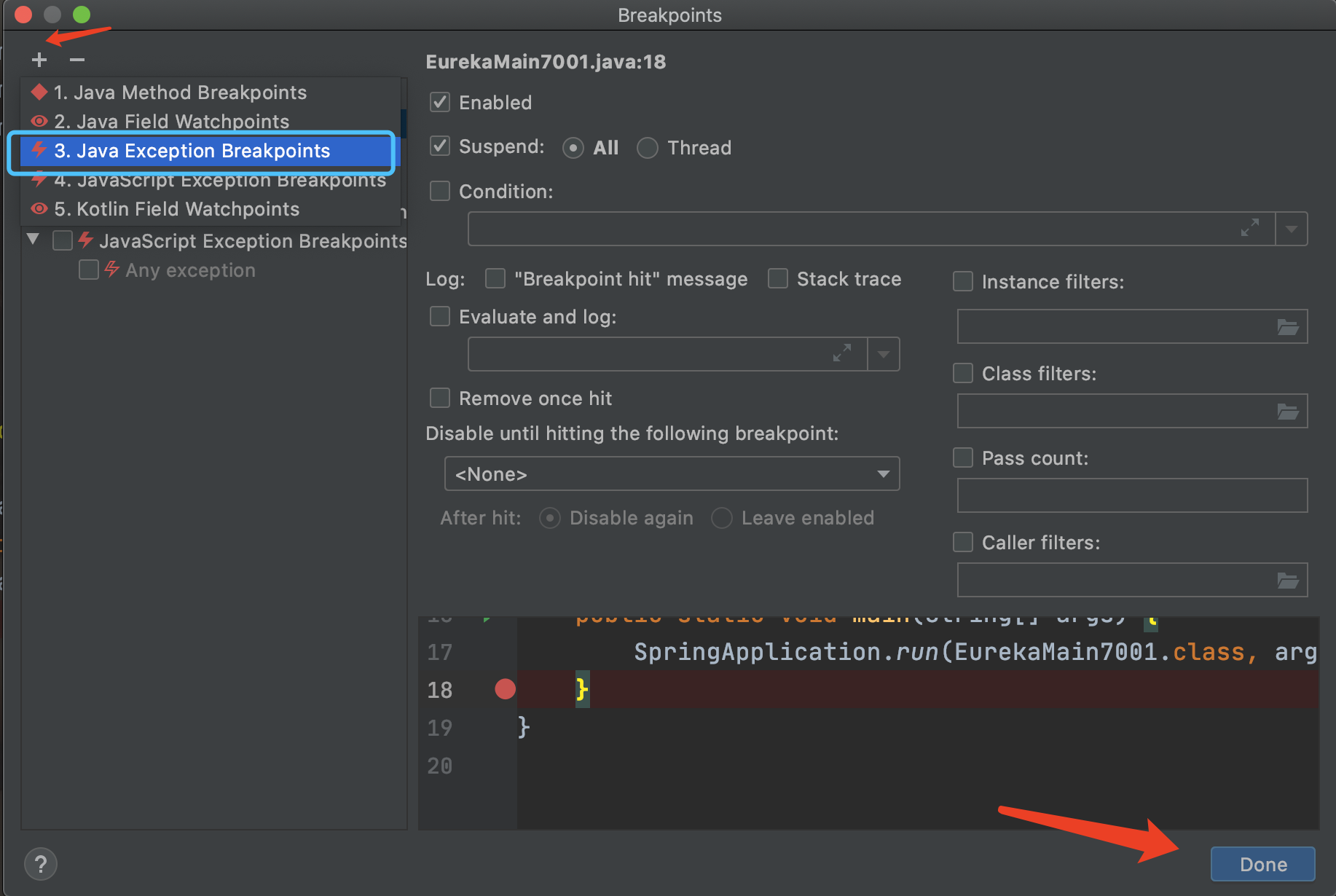The image size is (1336, 896).
Task: Enable Stack trace logging checkbox
Action: (778, 278)
